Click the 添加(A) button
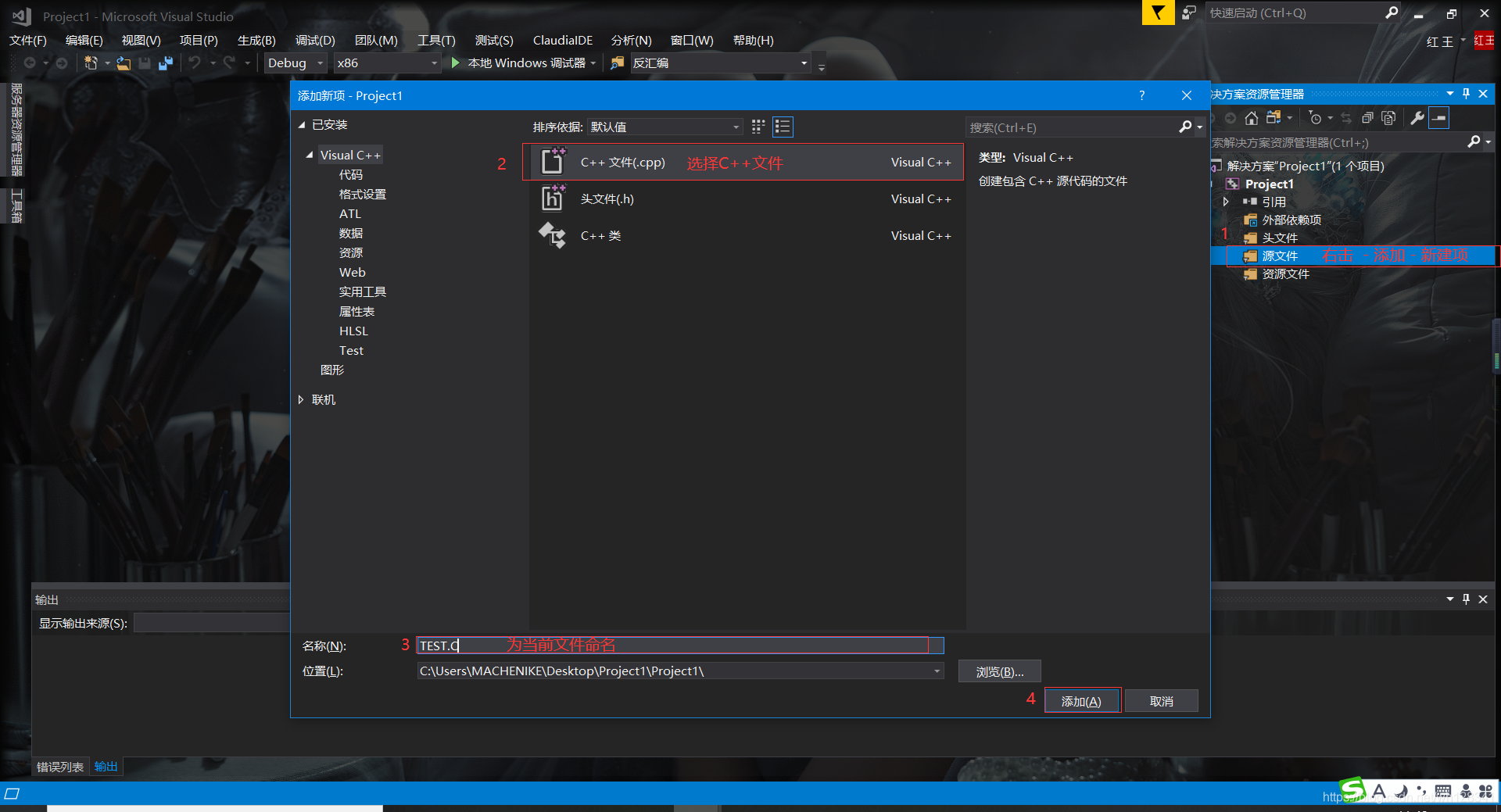Screen dimensions: 1501x812 1082,701
